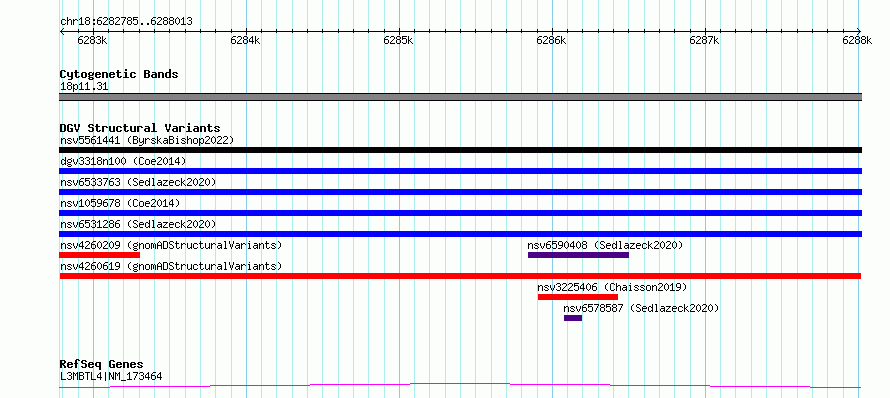Click the nsv3225406 (Chaisson2019) label

[612, 287]
